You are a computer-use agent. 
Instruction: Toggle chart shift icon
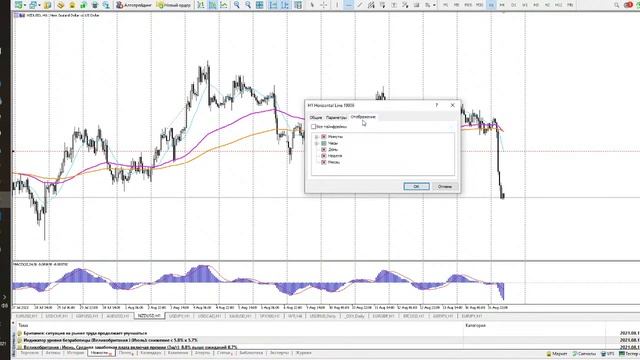285,5
